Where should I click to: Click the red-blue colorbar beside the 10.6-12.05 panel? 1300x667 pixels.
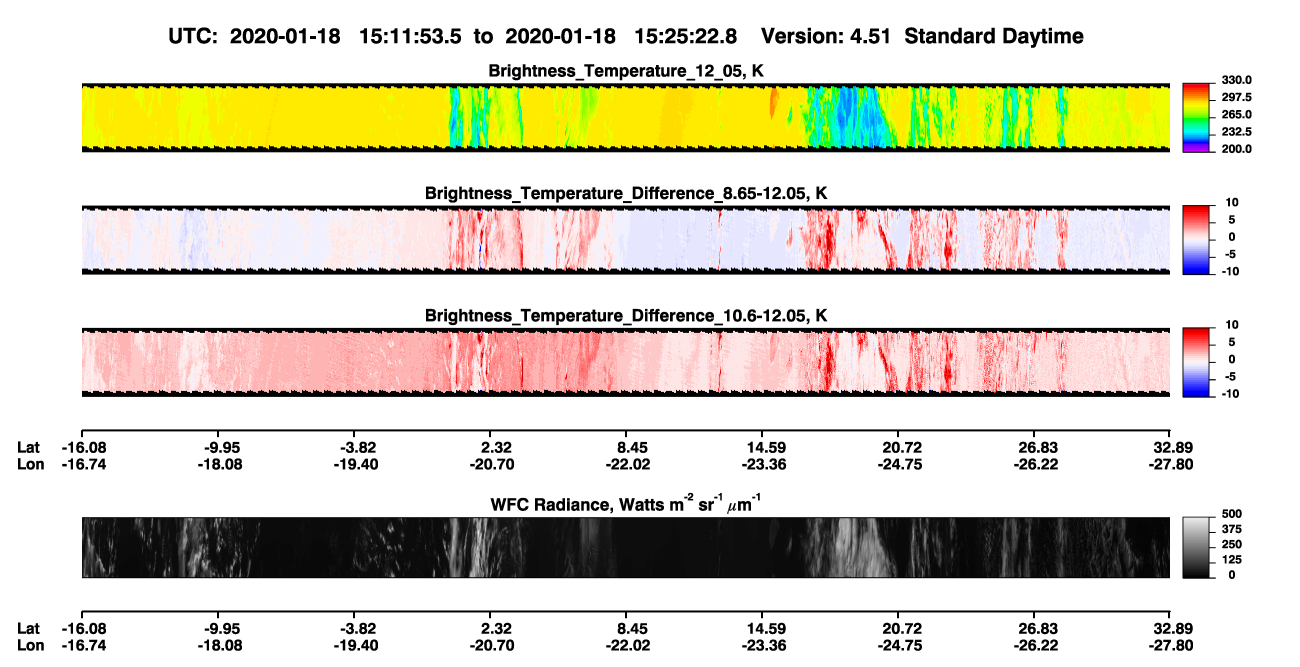[x=1194, y=362]
